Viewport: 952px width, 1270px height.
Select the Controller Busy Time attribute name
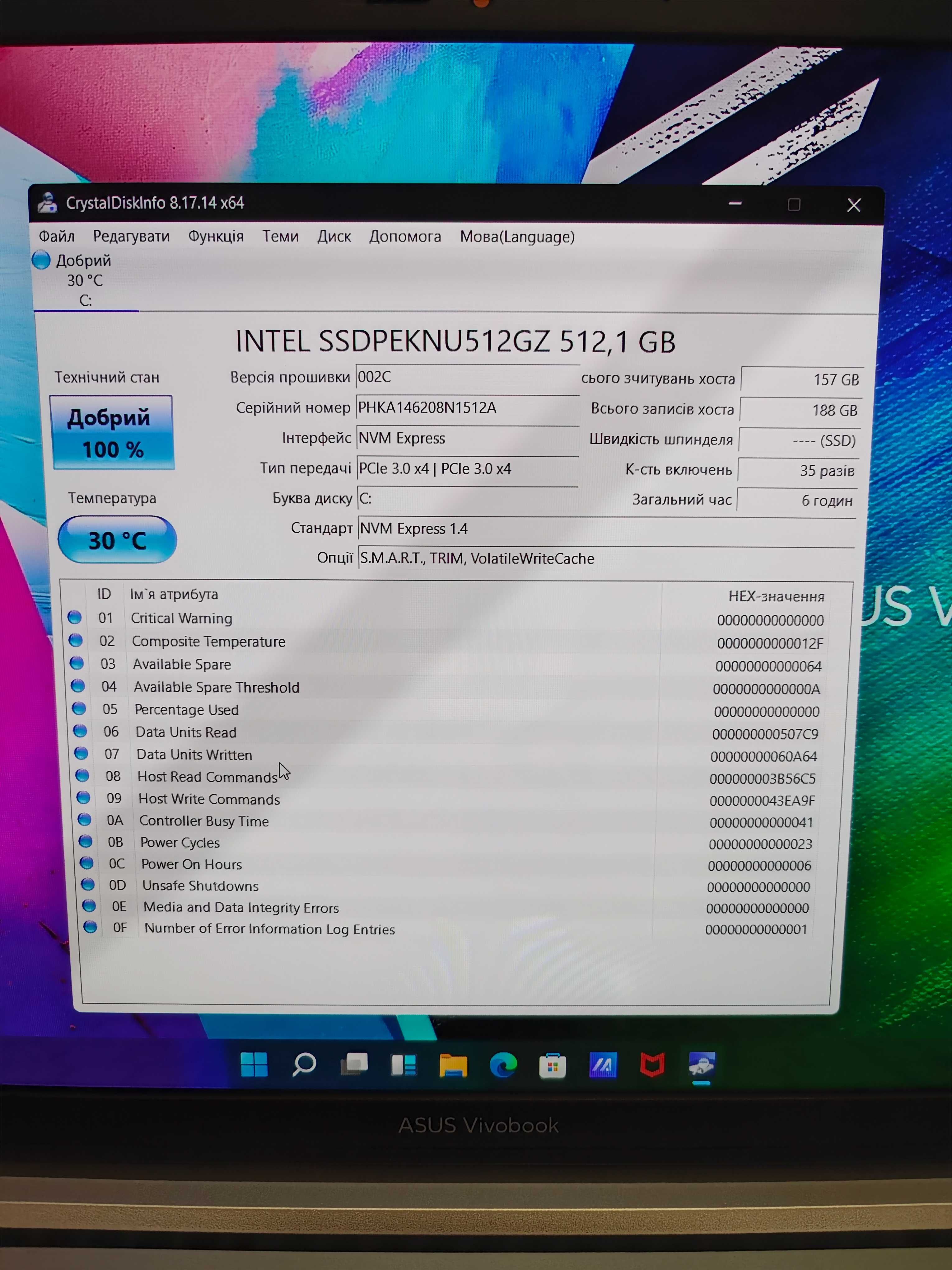(204, 821)
